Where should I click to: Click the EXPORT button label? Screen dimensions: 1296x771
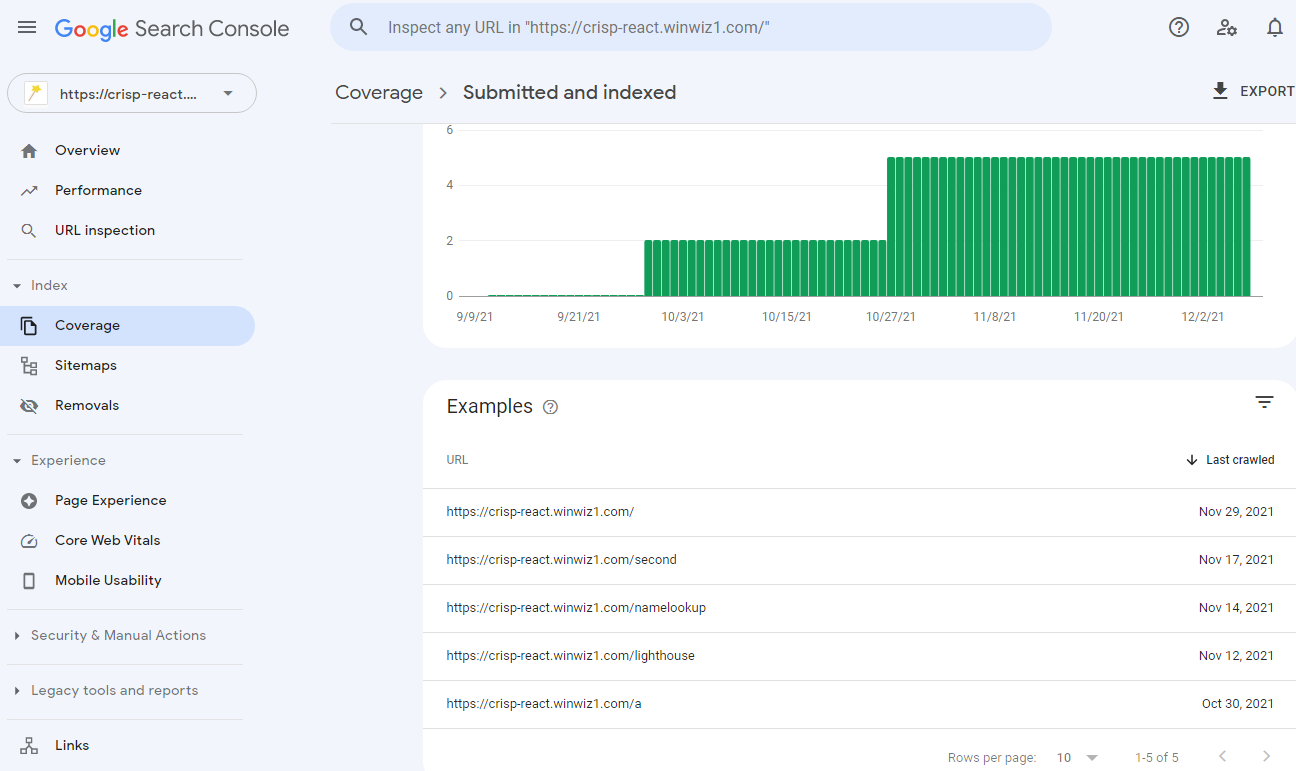pyautogui.click(x=1267, y=91)
